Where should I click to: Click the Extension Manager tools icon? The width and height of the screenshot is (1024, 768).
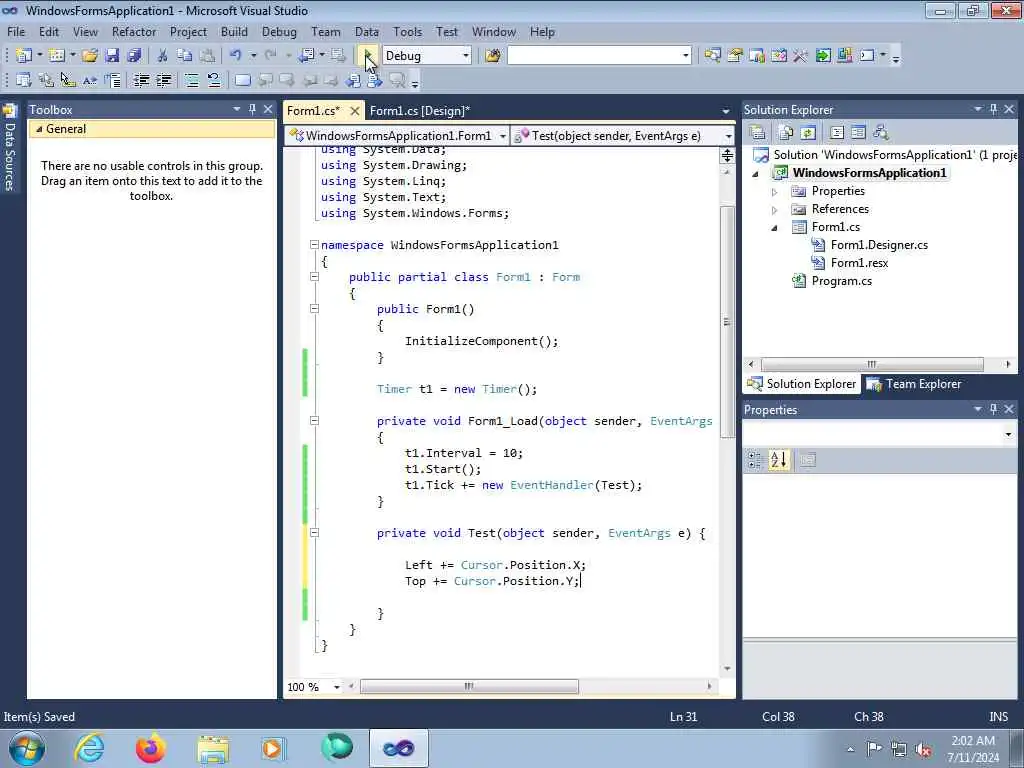844,56
